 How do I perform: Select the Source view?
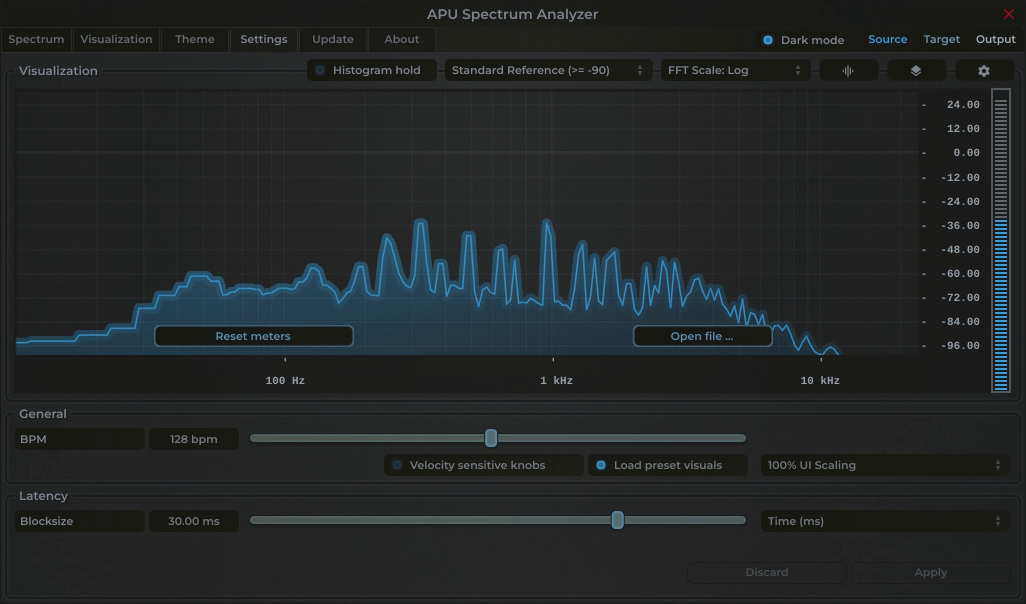(x=887, y=39)
